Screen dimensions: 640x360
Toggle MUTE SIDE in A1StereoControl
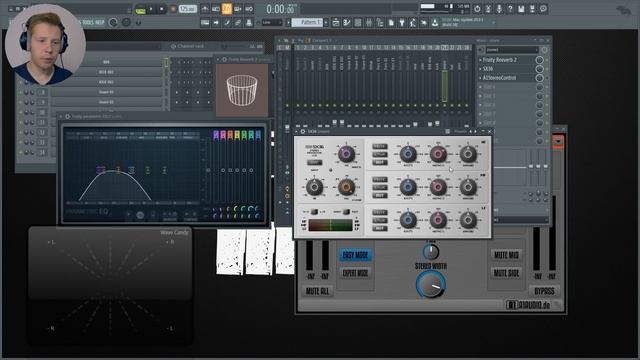click(x=506, y=273)
